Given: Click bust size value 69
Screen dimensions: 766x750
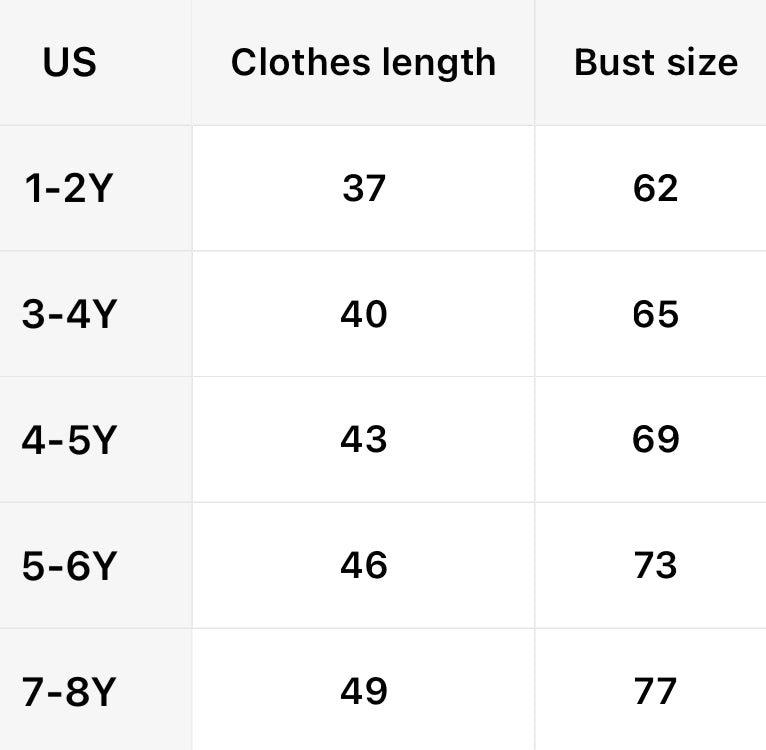Looking at the screenshot, I should pos(656,440).
